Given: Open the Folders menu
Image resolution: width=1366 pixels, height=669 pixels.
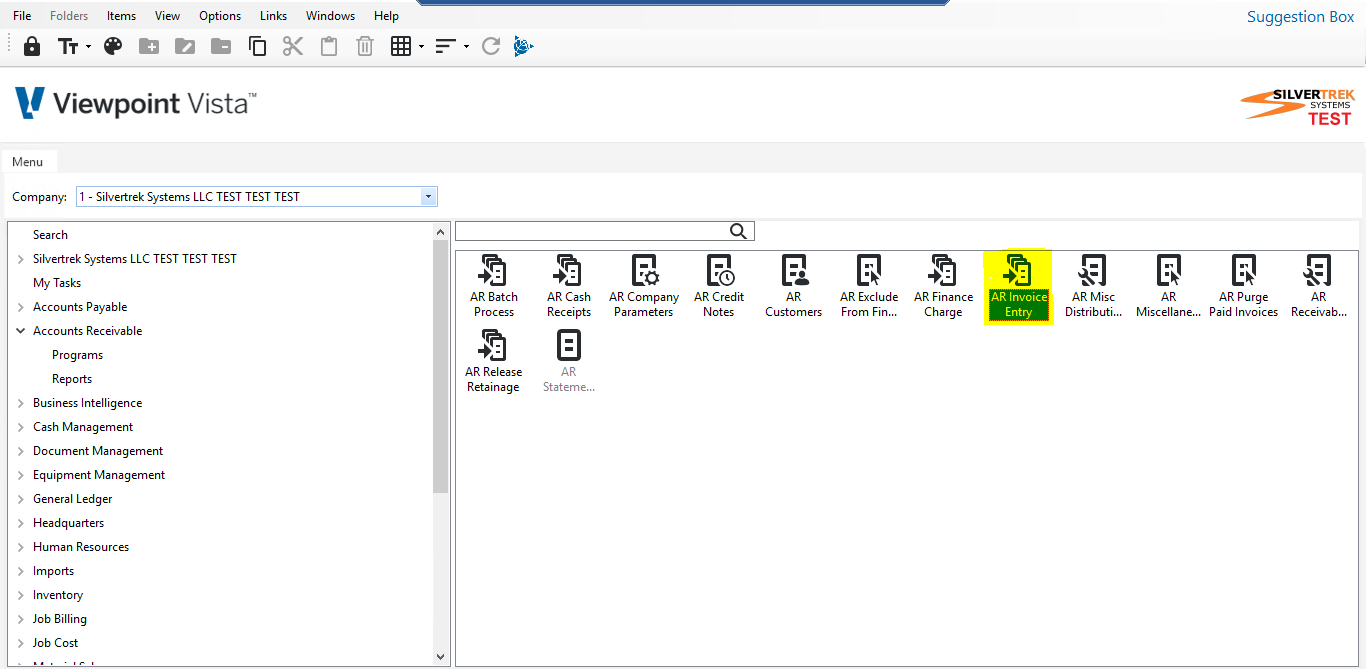Looking at the screenshot, I should [69, 15].
